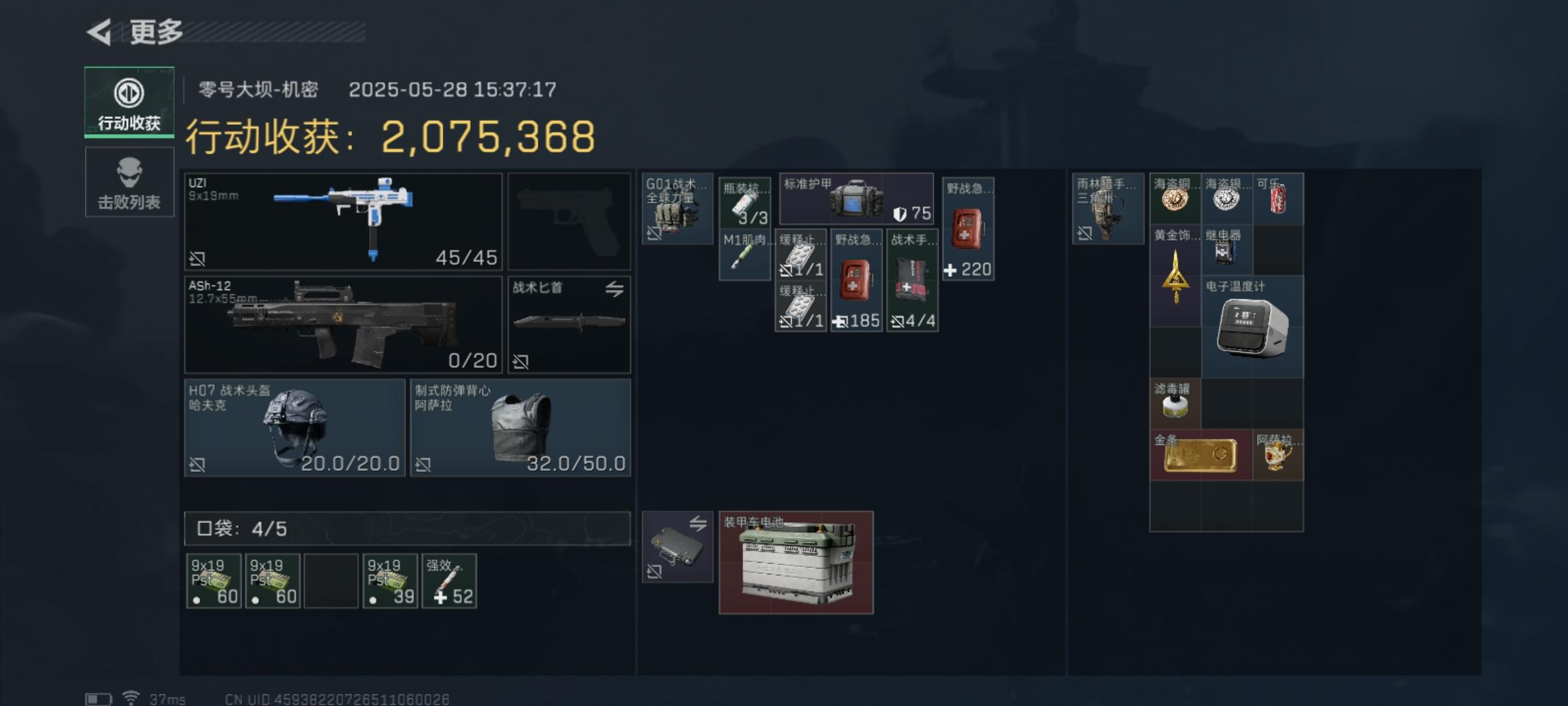The image size is (1568, 706).
Task: Click the empty pistol slot
Action: click(569, 222)
